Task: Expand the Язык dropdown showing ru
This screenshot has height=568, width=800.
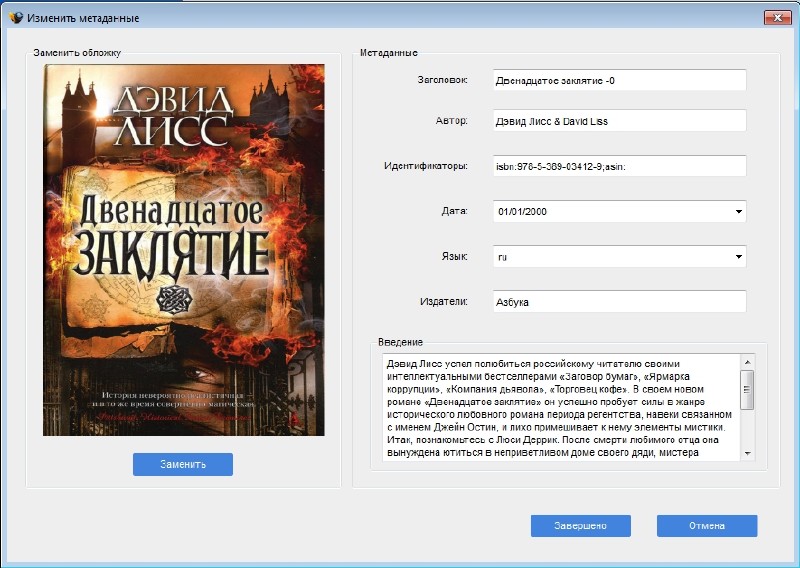Action: (738, 257)
